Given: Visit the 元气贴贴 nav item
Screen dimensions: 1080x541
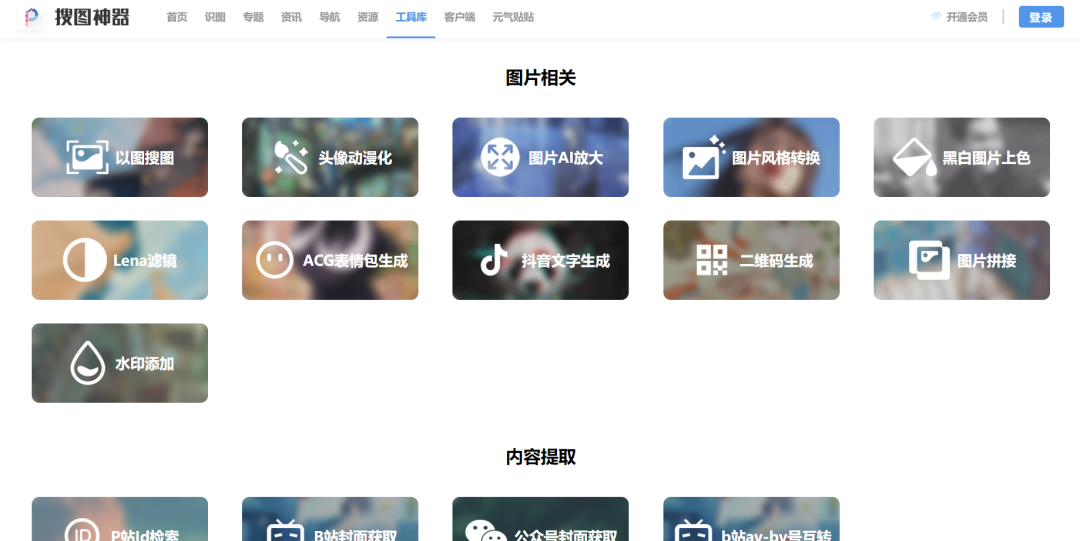Looking at the screenshot, I should point(513,17).
